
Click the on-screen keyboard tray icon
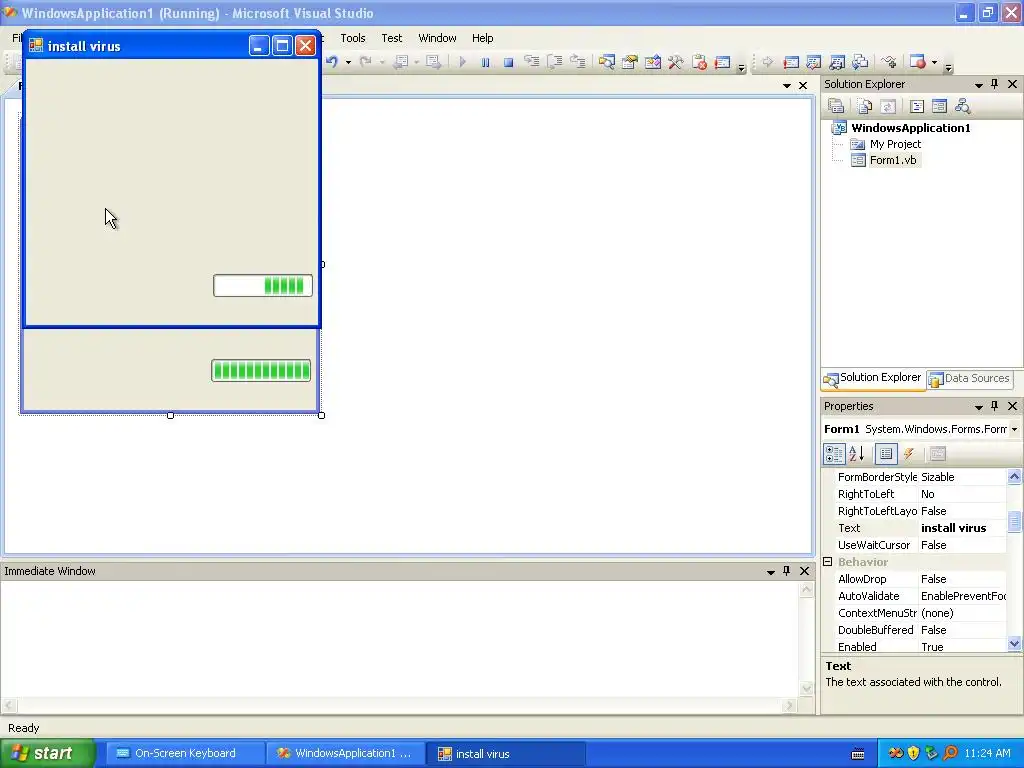[x=858, y=754]
